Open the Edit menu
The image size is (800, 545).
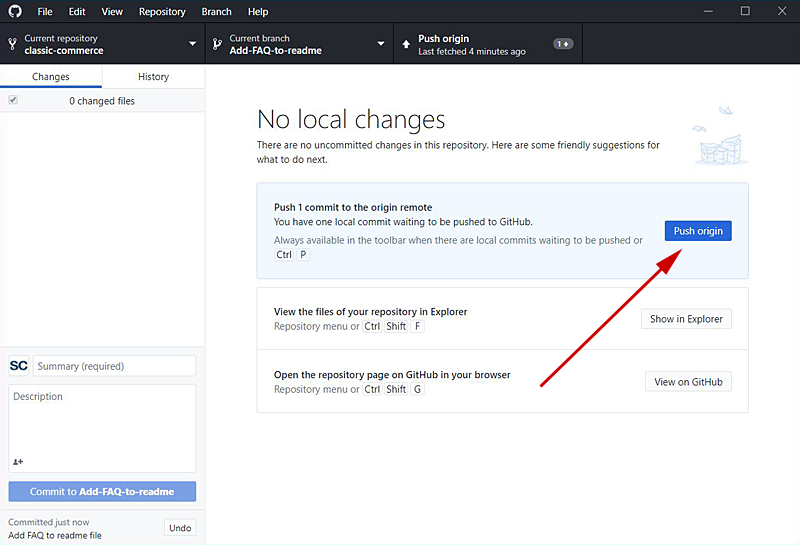point(77,11)
